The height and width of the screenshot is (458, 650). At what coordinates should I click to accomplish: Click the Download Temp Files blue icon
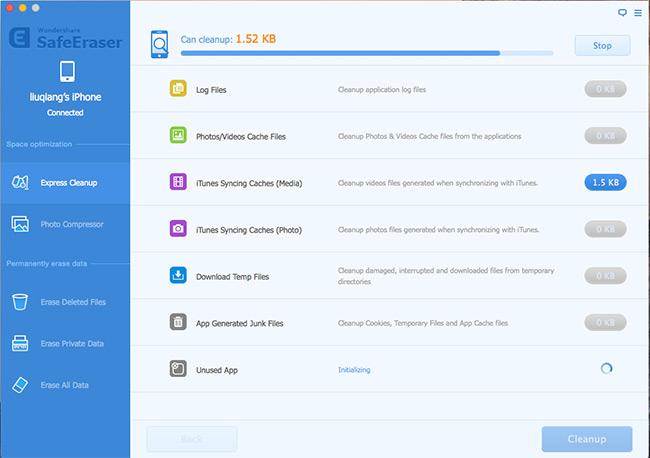click(x=178, y=275)
